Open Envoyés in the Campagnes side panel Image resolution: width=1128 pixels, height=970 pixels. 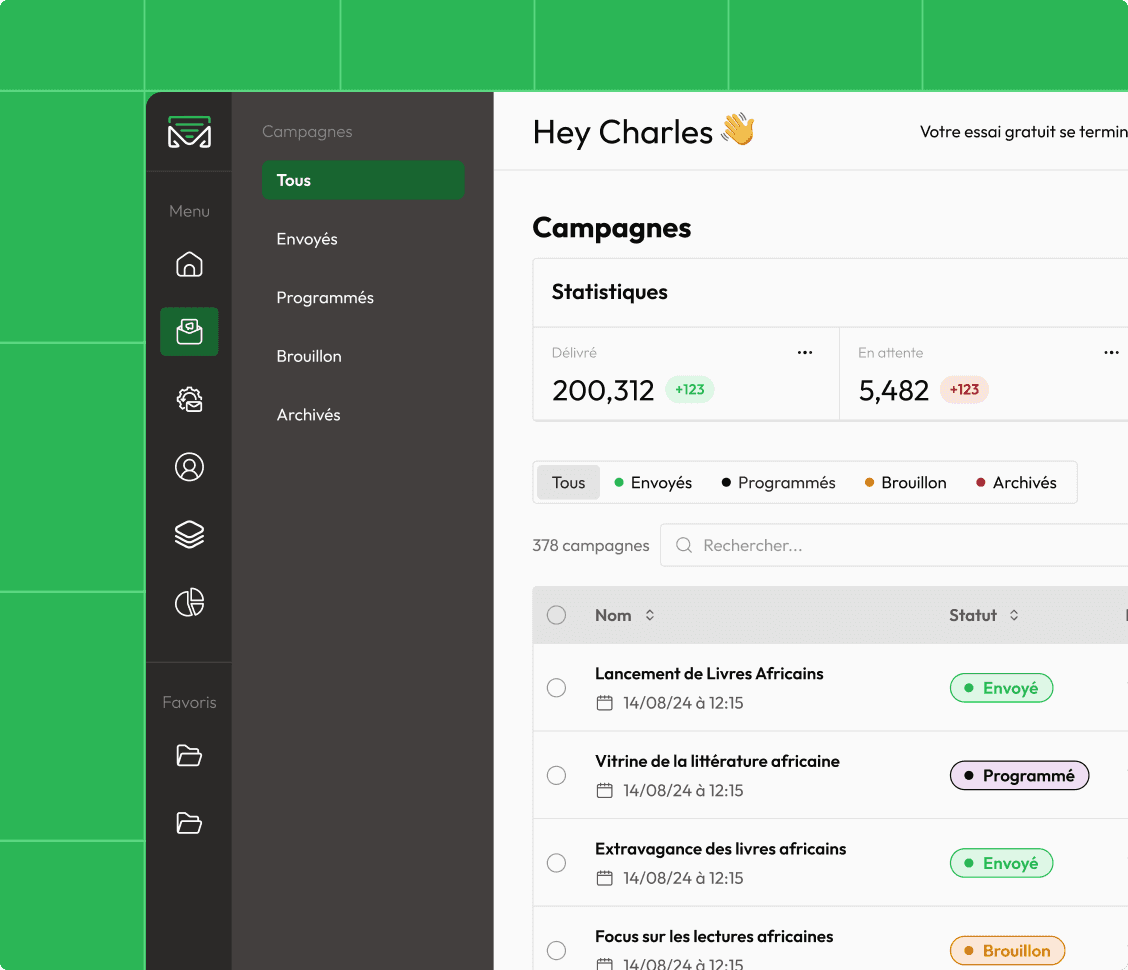point(306,239)
